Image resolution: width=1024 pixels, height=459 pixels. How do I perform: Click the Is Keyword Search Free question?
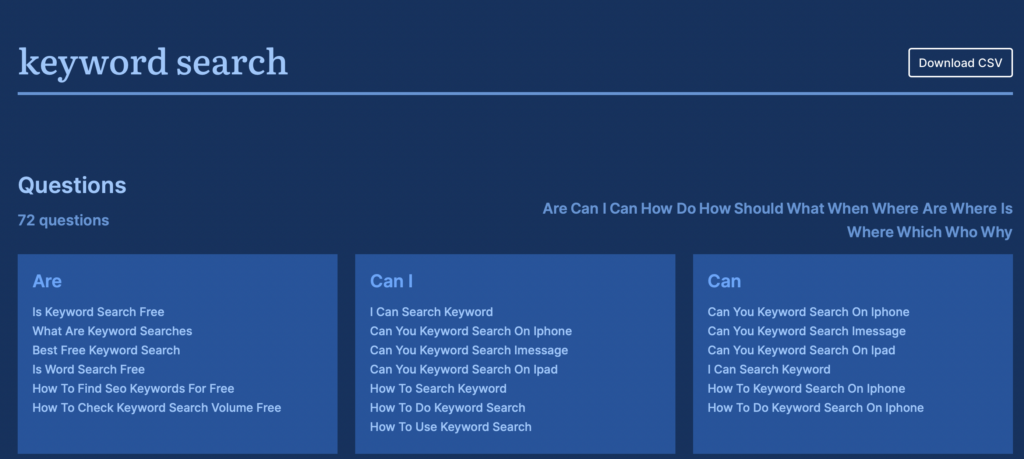click(x=98, y=312)
